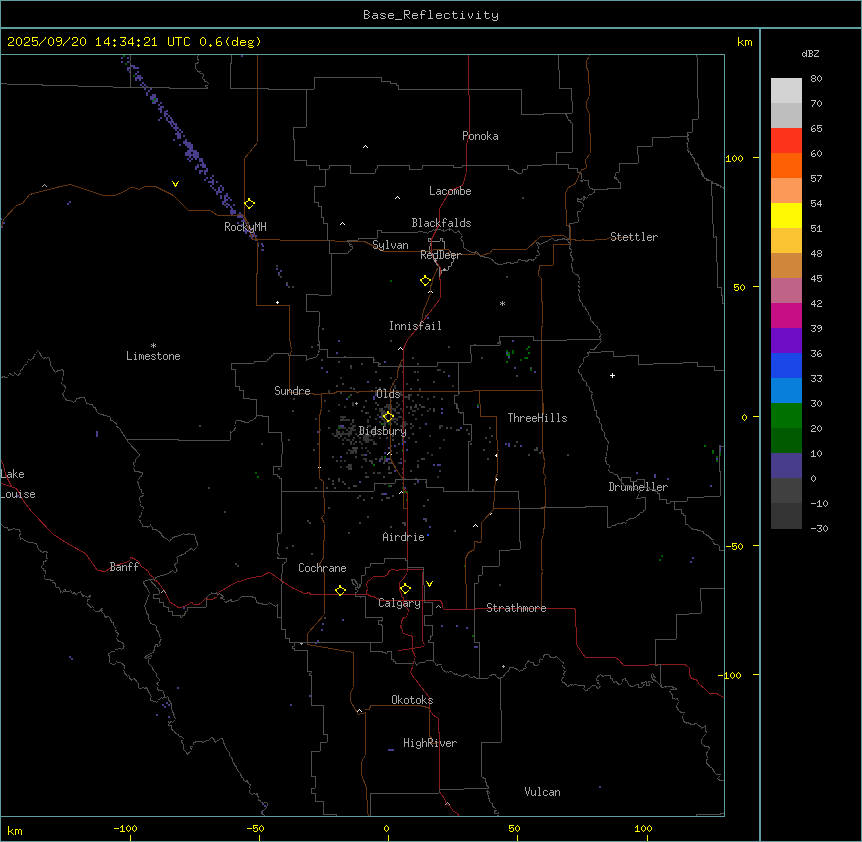
Task: Click the yellow diamond marker above RockyMH
Action: pyautogui.click(x=249, y=203)
